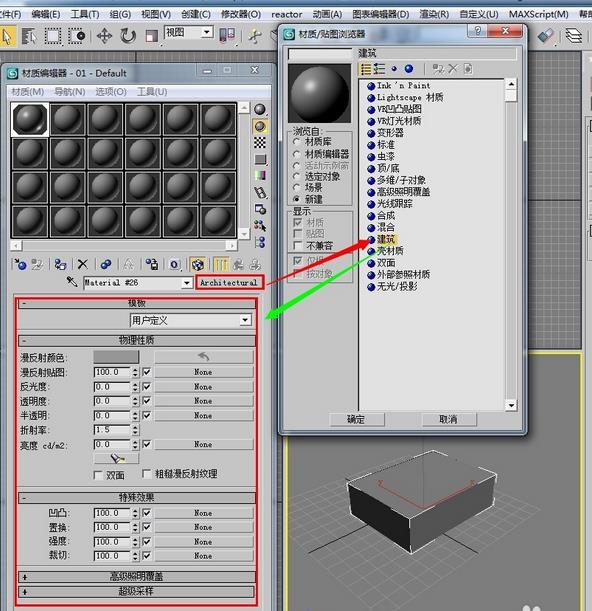Click the sample type sphere icon

(x=260, y=109)
